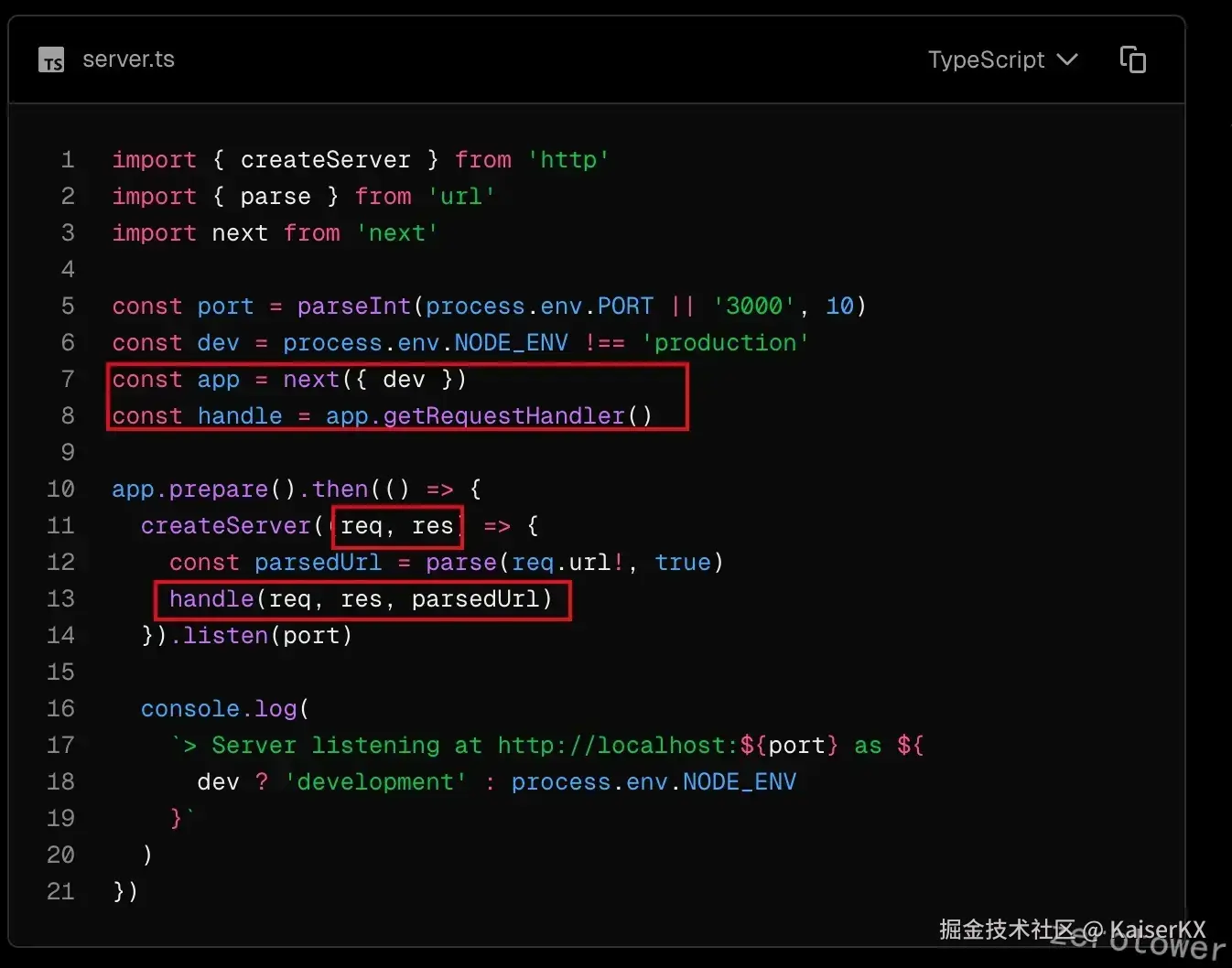Click line number 10

pyautogui.click(x=60, y=489)
